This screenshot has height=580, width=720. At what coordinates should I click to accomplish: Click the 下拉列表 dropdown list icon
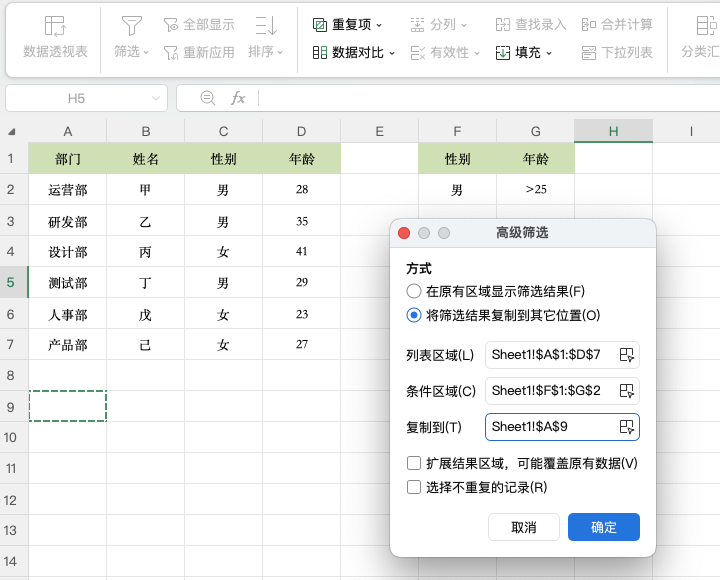[589, 52]
